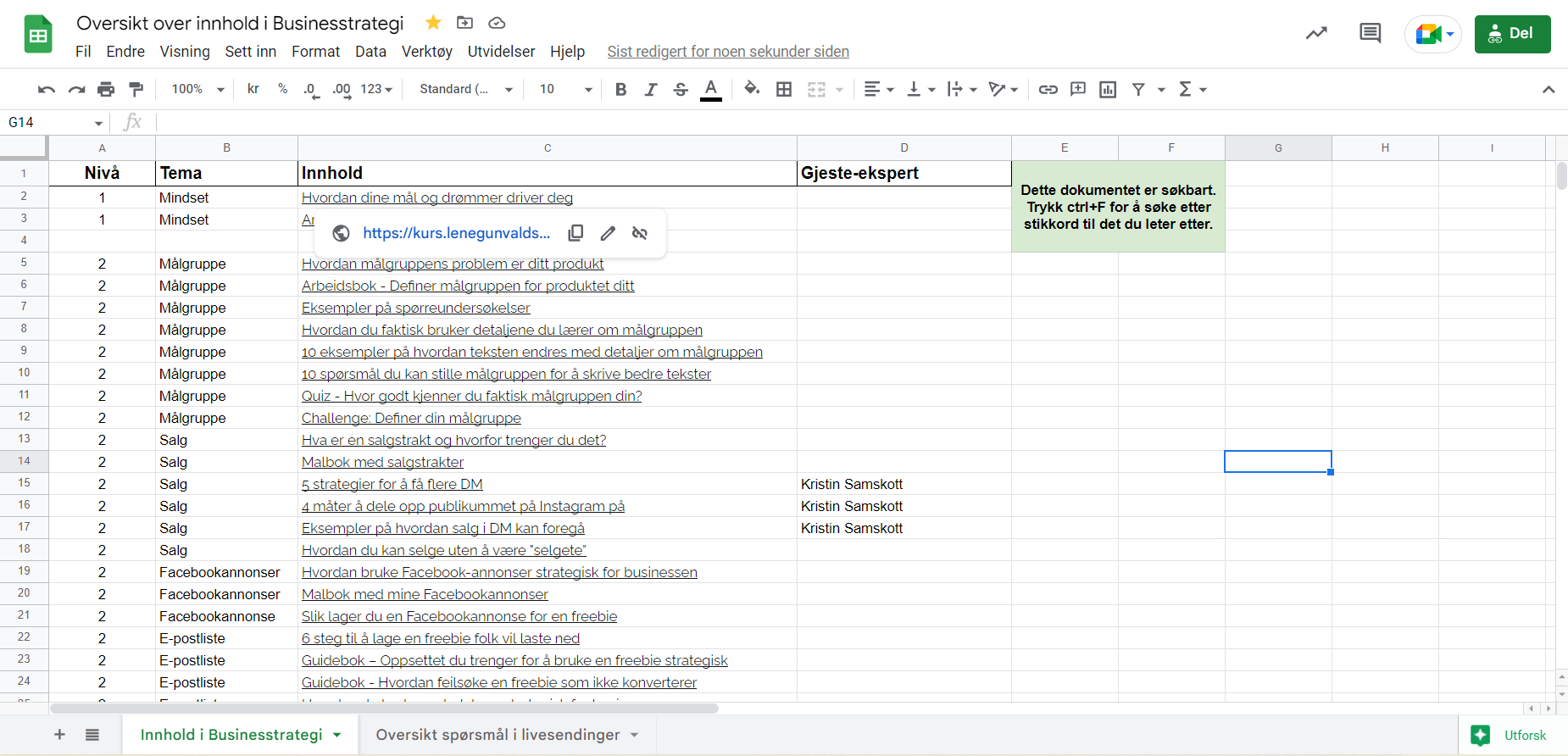
Task: Click the print icon
Action: tap(106, 89)
